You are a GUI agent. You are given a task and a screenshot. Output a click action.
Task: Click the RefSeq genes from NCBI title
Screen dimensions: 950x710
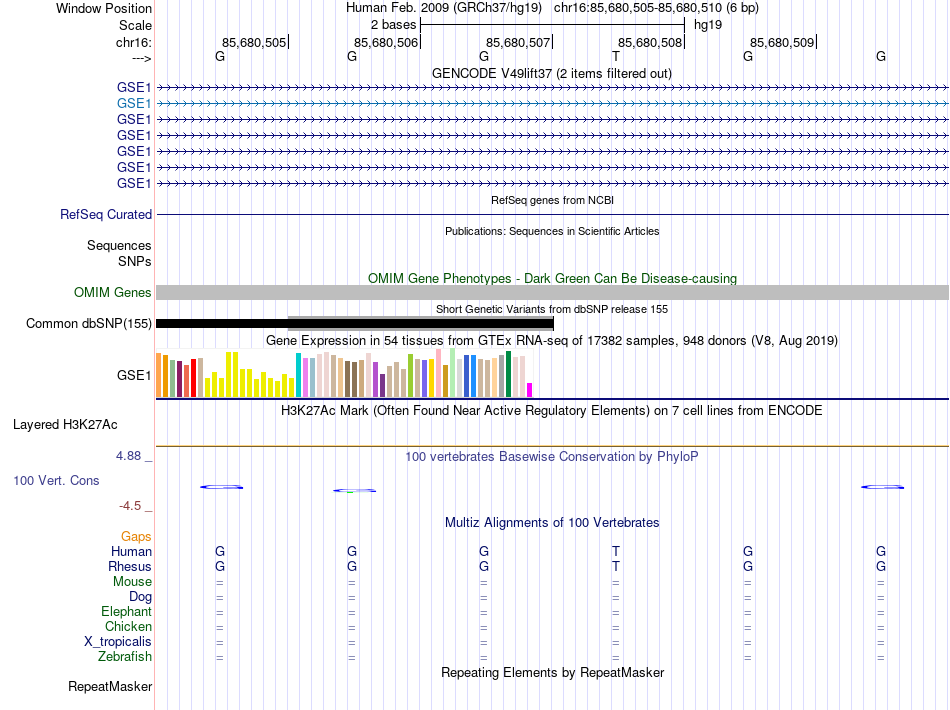click(x=553, y=200)
